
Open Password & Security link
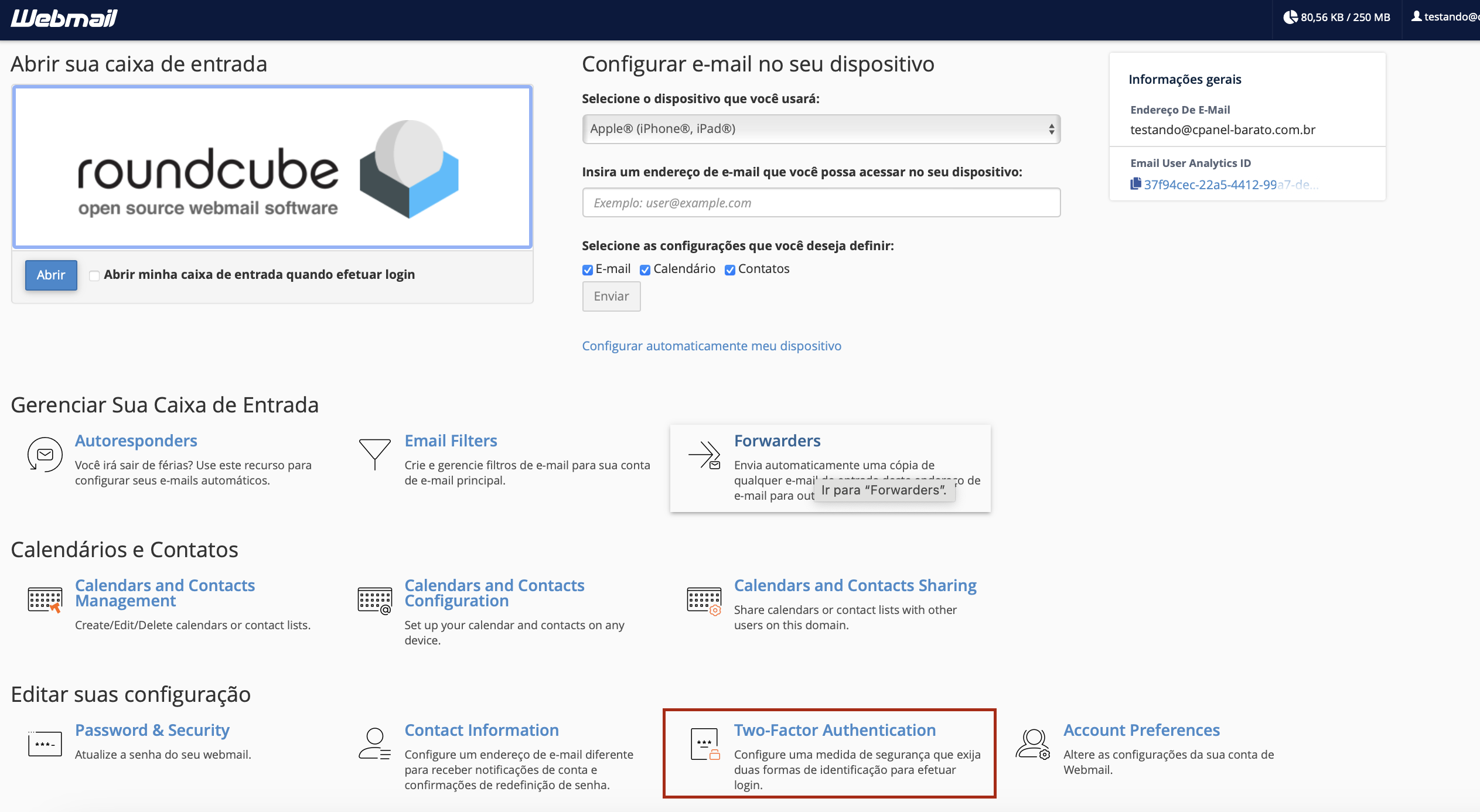(152, 730)
